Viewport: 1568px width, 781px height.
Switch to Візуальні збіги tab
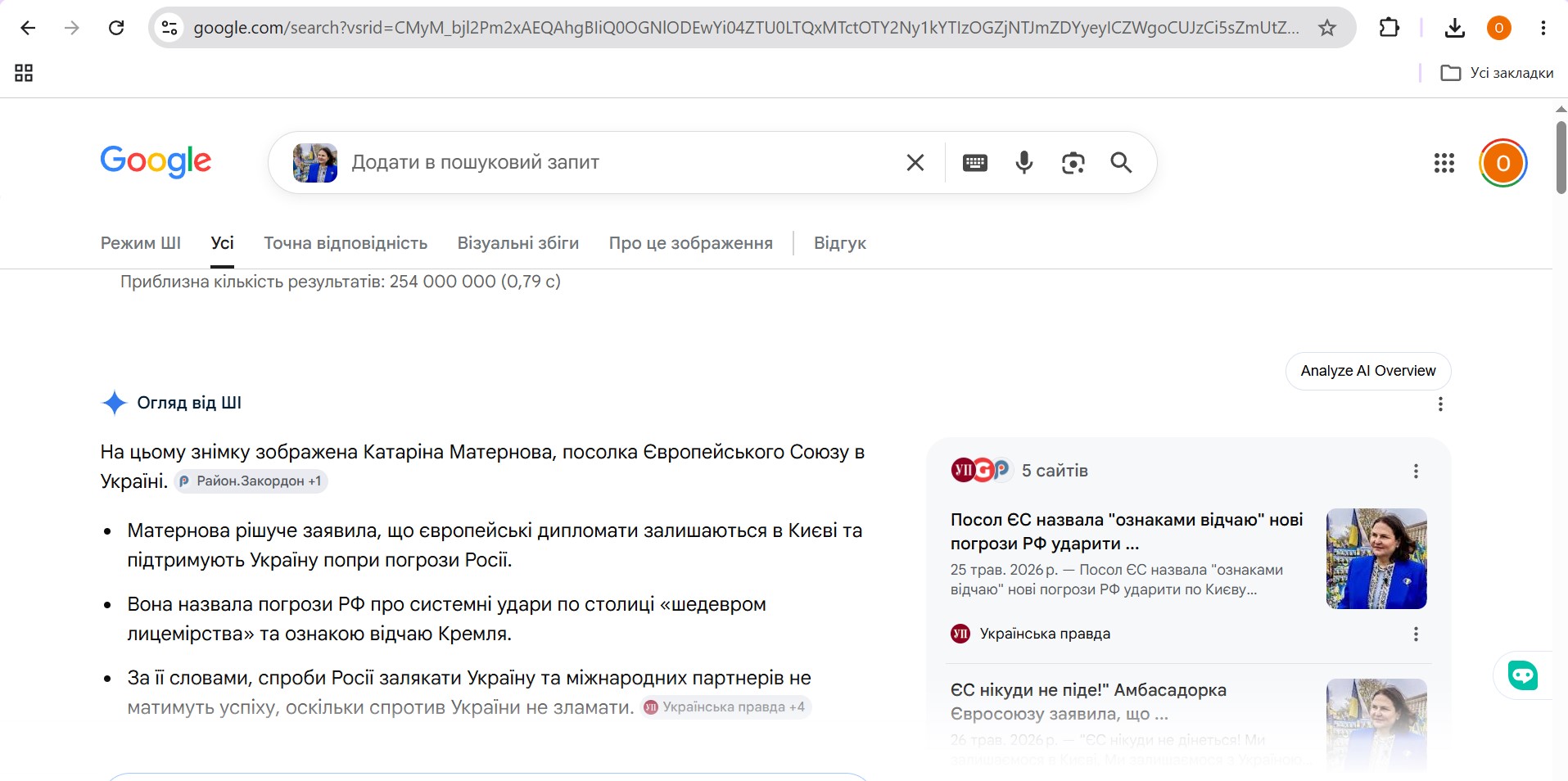pos(518,243)
